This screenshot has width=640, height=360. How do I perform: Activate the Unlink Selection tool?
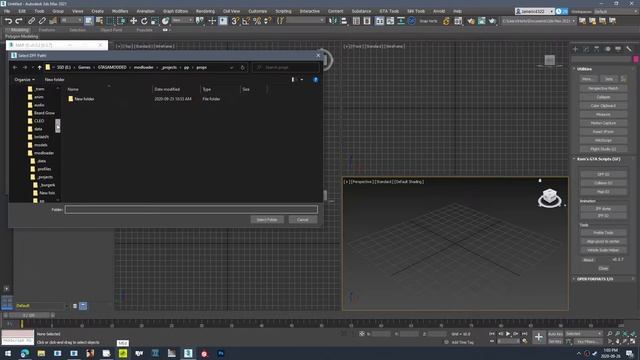point(42,21)
